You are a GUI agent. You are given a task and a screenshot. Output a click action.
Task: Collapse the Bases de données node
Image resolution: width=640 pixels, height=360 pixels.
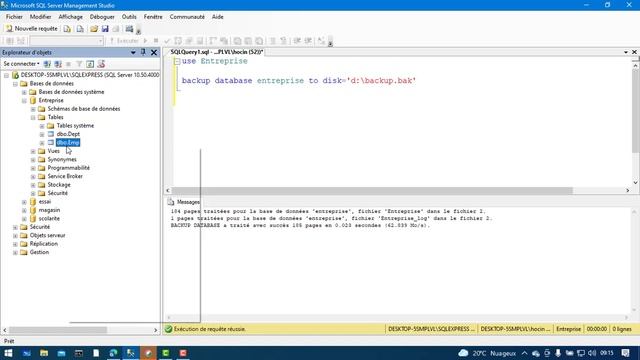coord(16,84)
